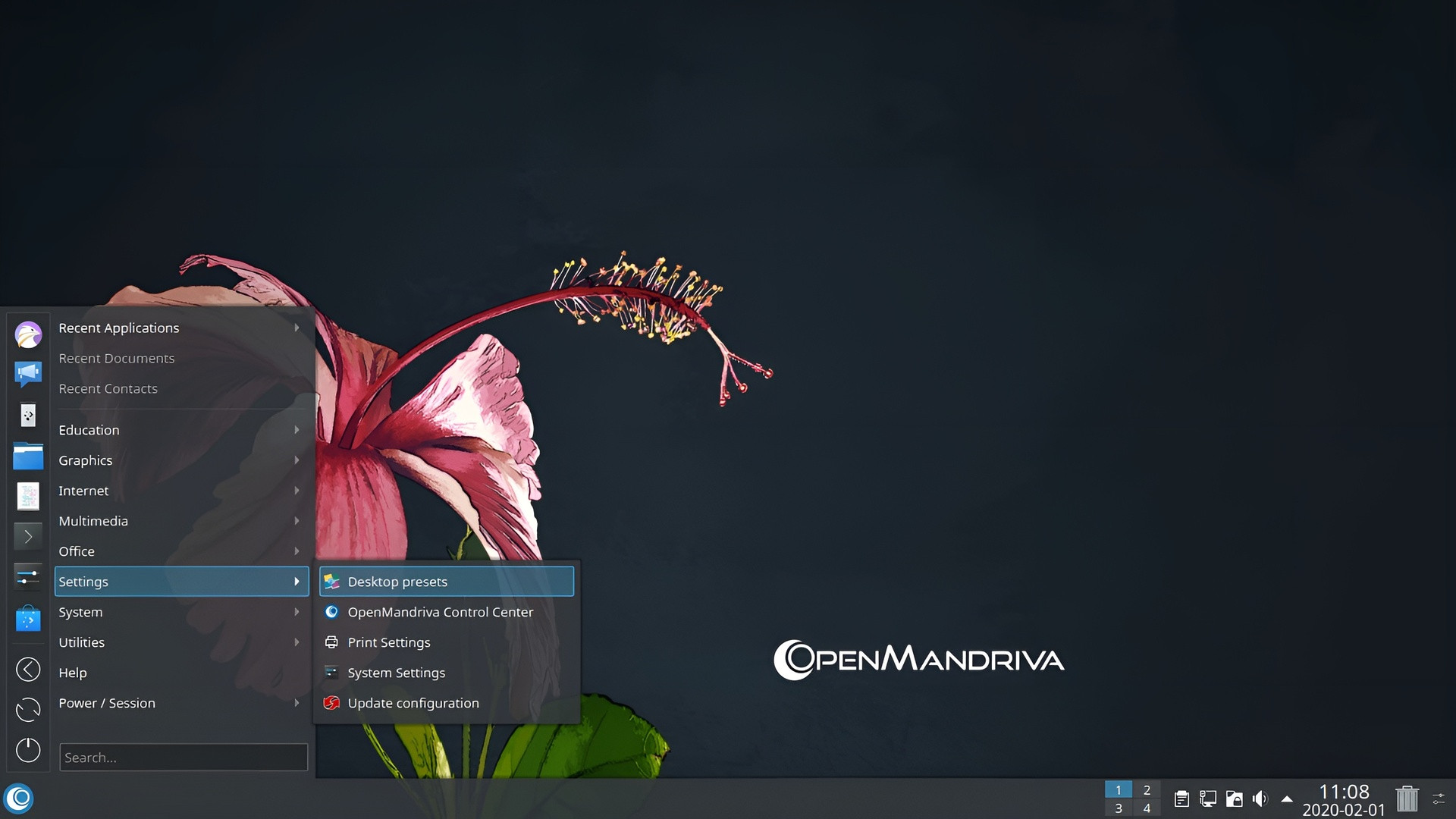Screen dimensions: 1456x819
Task: Expand the Graphics submenu arrow
Action: tap(296, 460)
